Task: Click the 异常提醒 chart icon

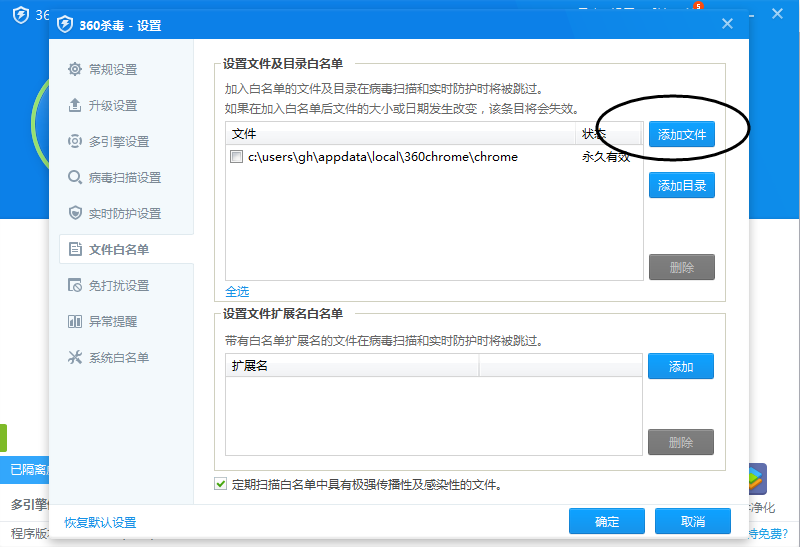Action: (x=75, y=321)
